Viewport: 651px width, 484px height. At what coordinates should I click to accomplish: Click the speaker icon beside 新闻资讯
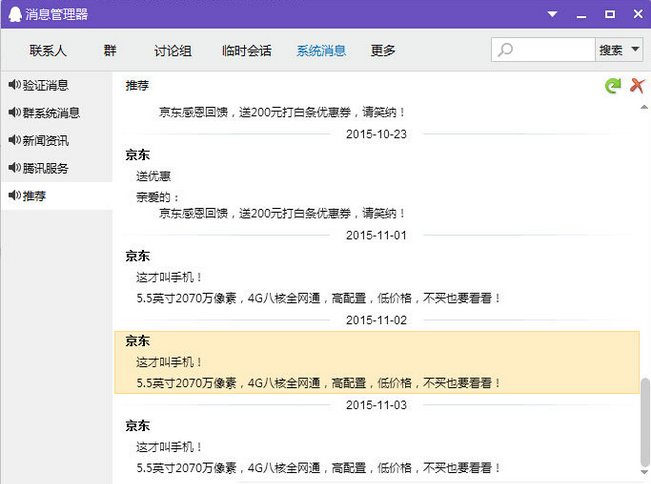15,140
